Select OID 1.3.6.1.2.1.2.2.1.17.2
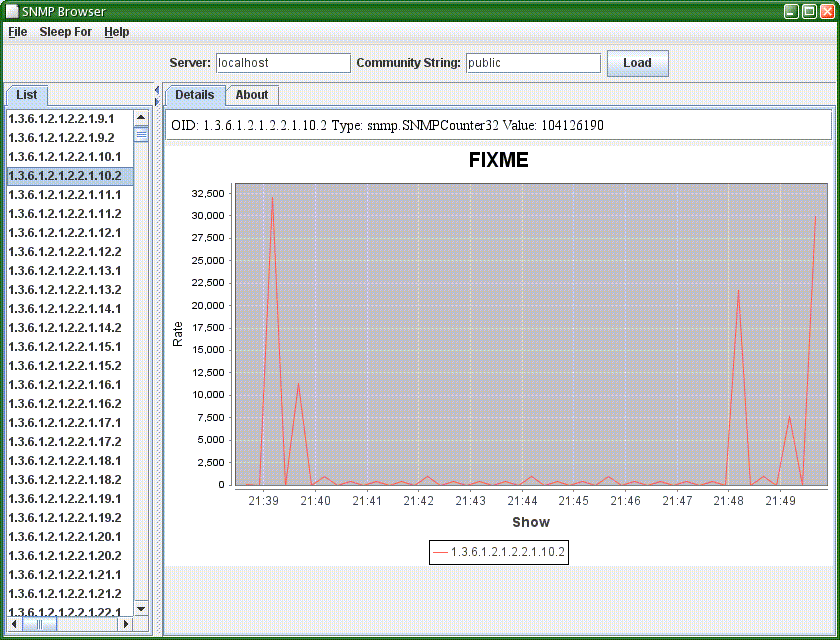 tap(70, 442)
